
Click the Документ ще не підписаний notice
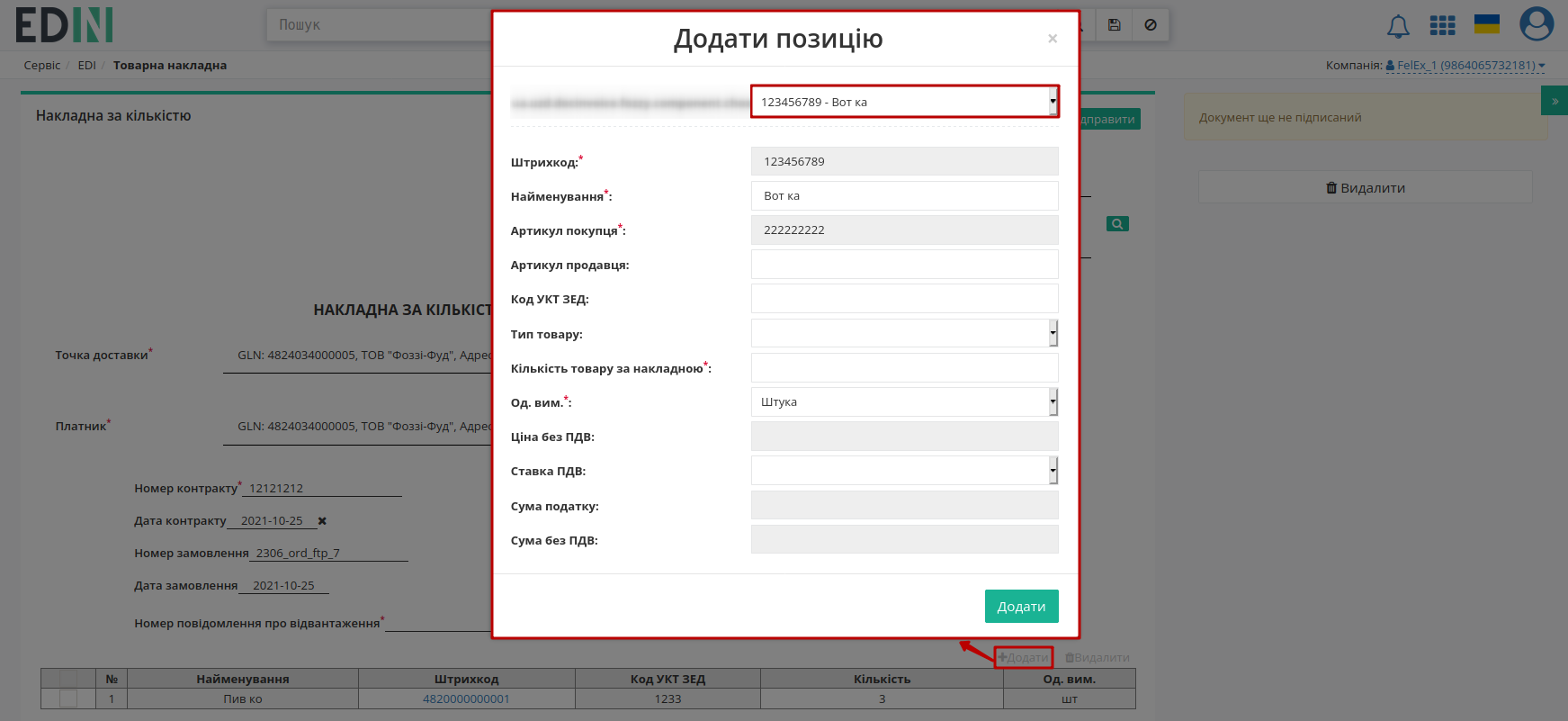pos(1366,117)
